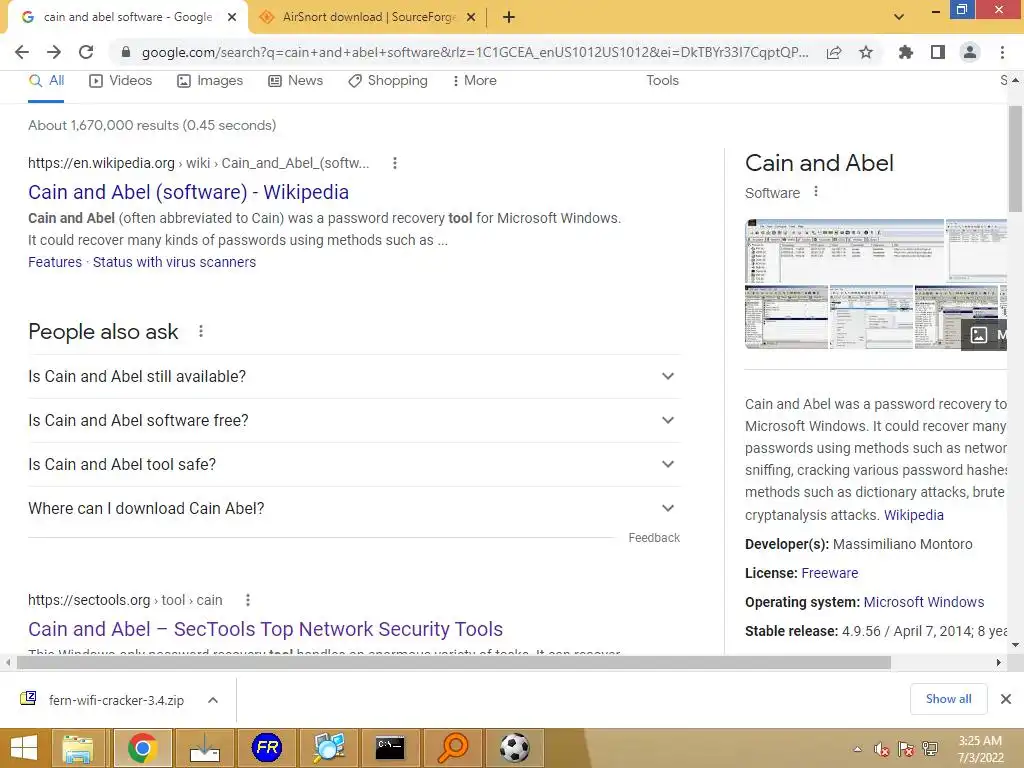Open the Chrome three-dot menu

(1002, 52)
